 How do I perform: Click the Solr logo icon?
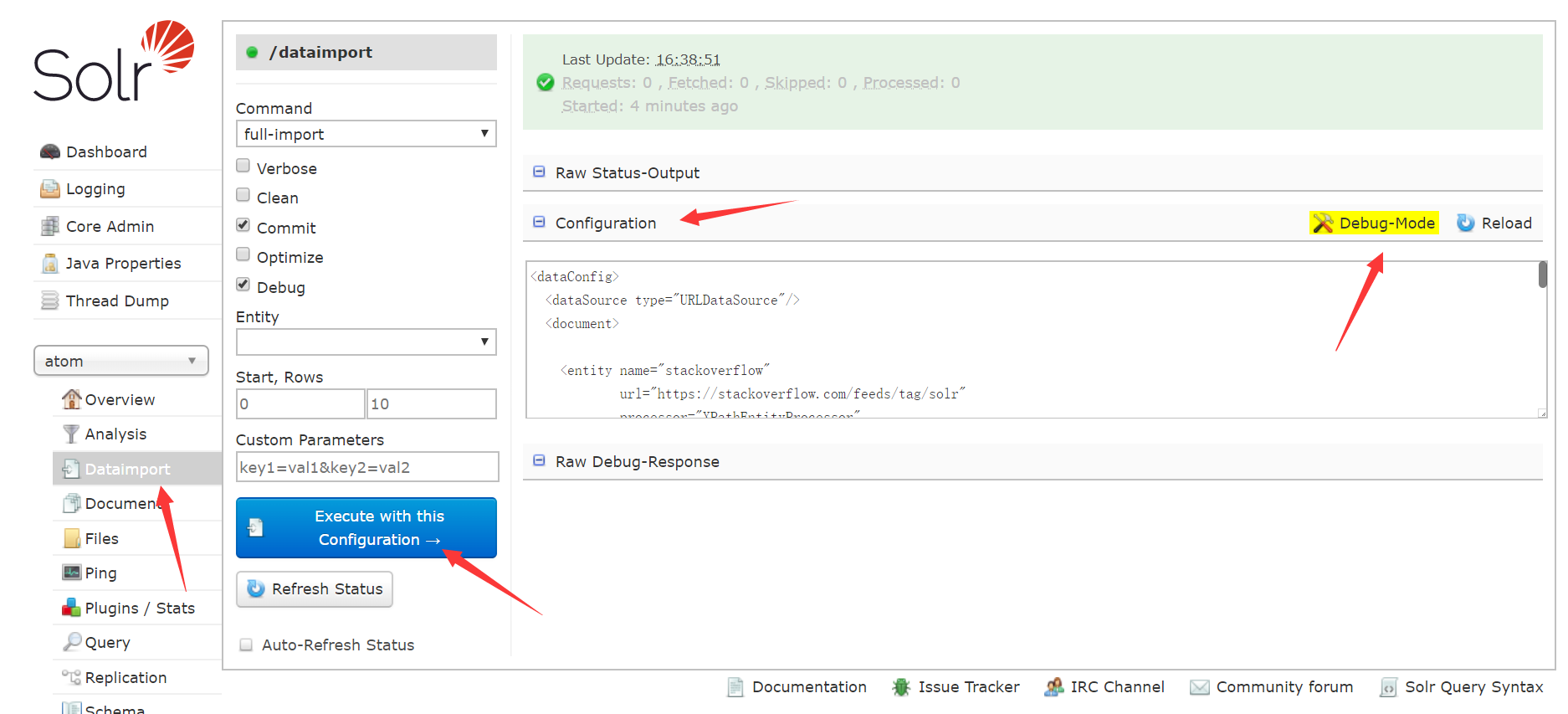[x=114, y=60]
